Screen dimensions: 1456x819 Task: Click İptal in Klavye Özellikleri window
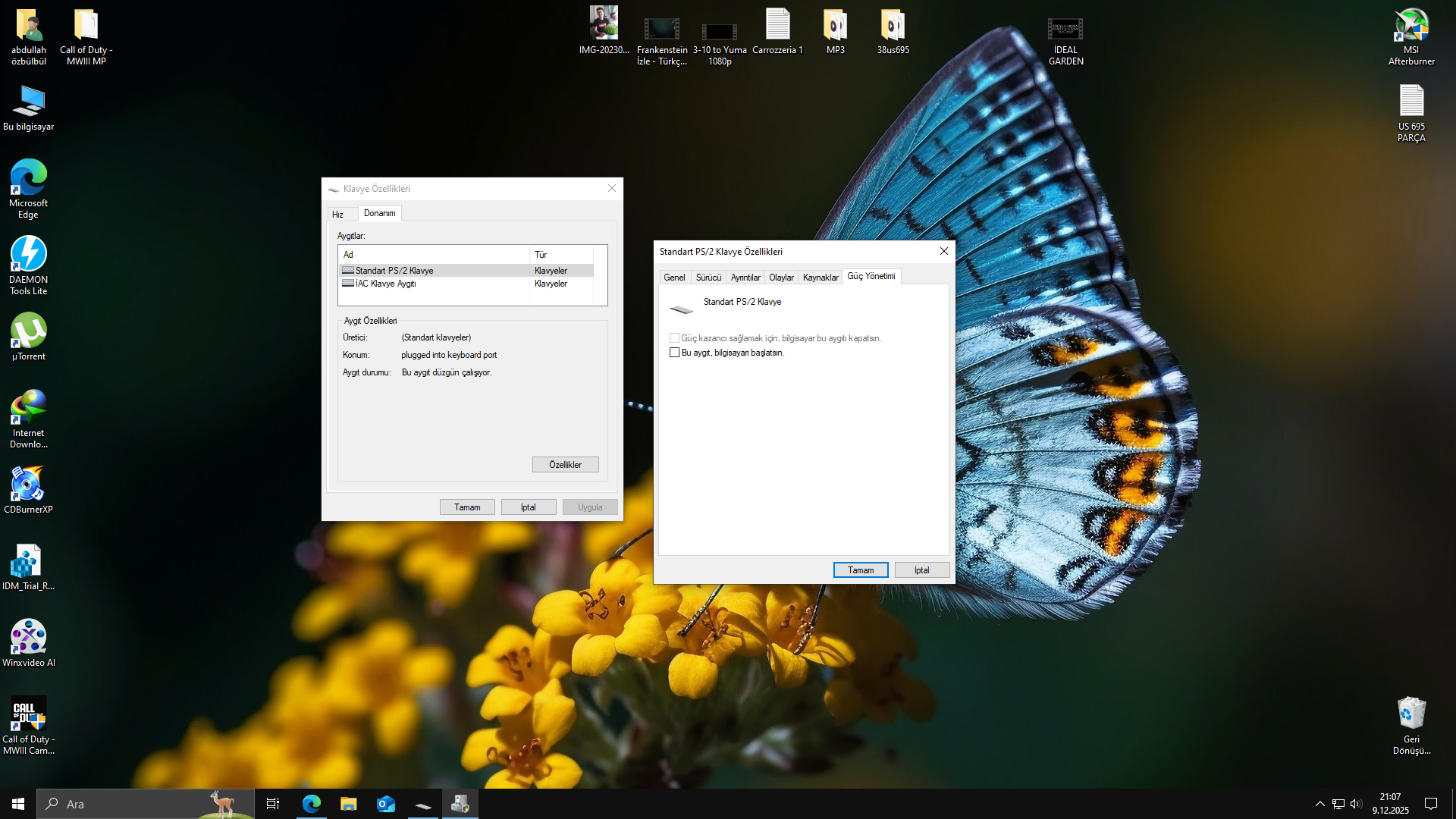(x=528, y=507)
